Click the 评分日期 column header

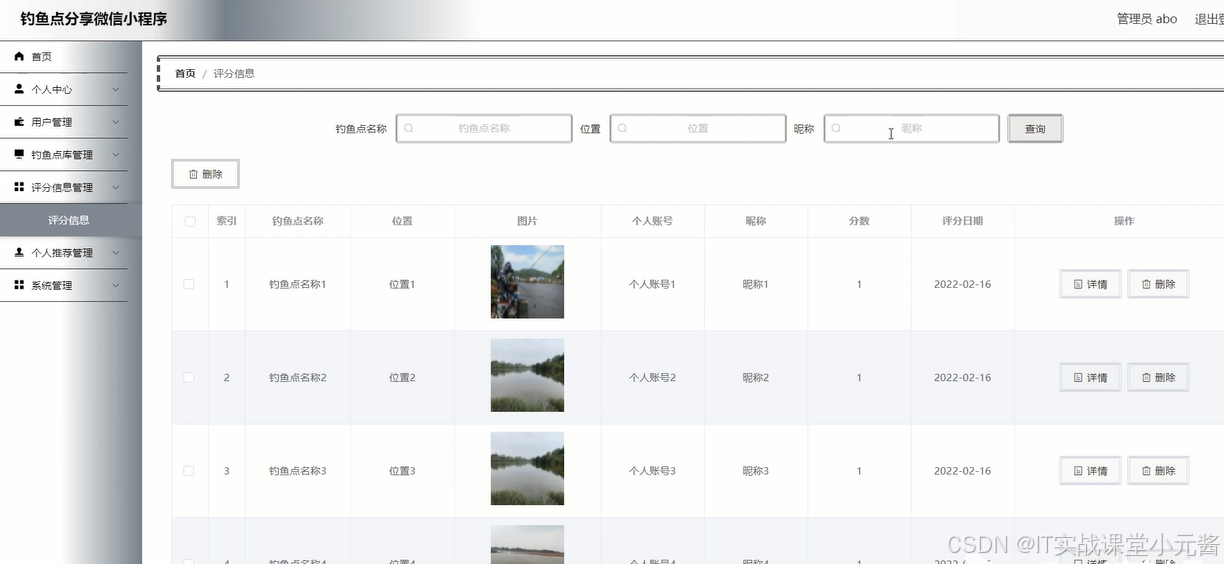(962, 221)
